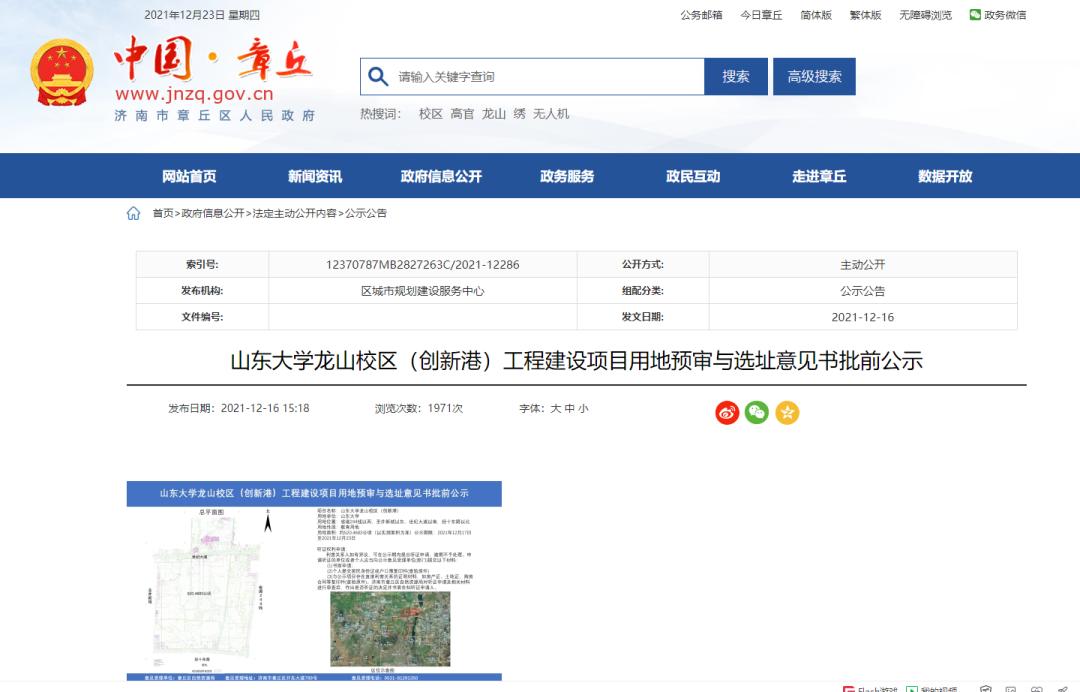Viewport: 1080px width, 692px height.
Task: Enable 无障碍浏览 accessibility browsing
Action: 926,15
